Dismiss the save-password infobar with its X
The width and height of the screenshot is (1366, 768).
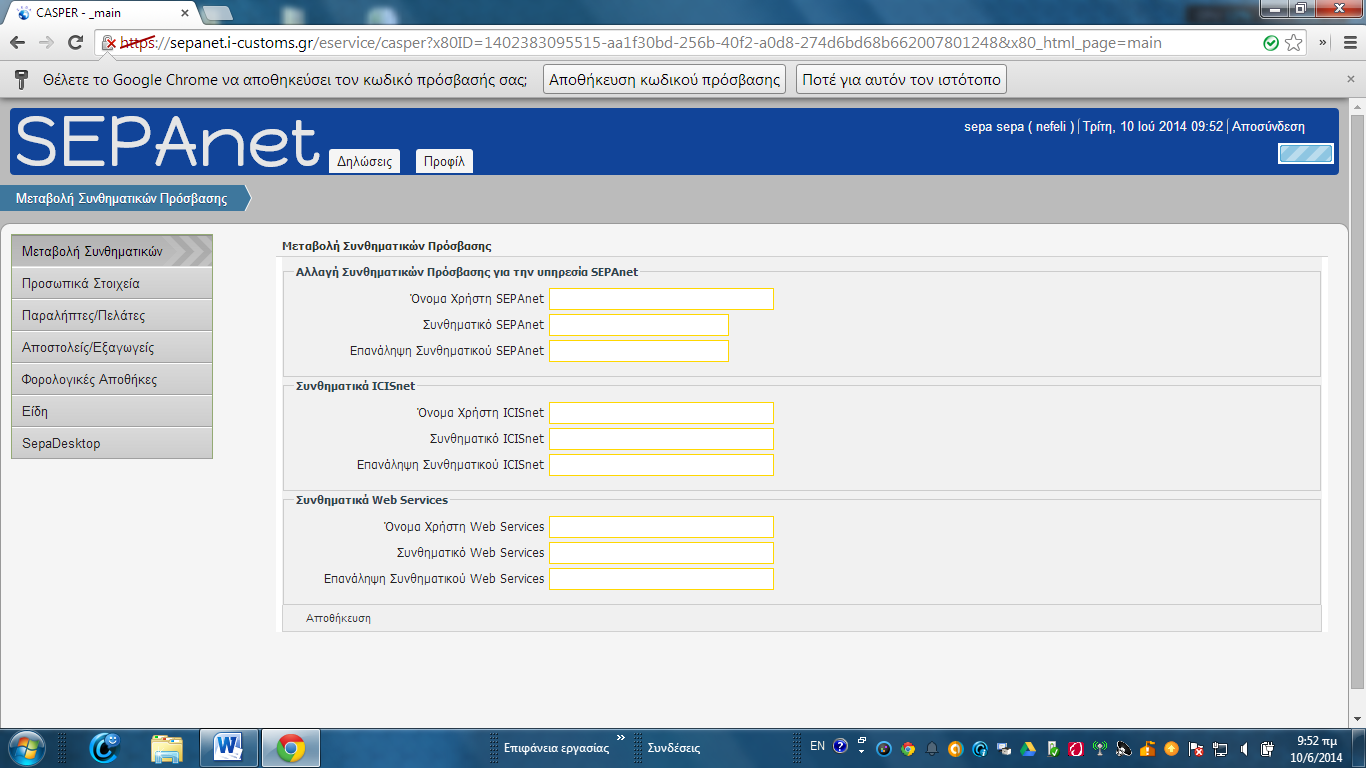pos(1351,79)
